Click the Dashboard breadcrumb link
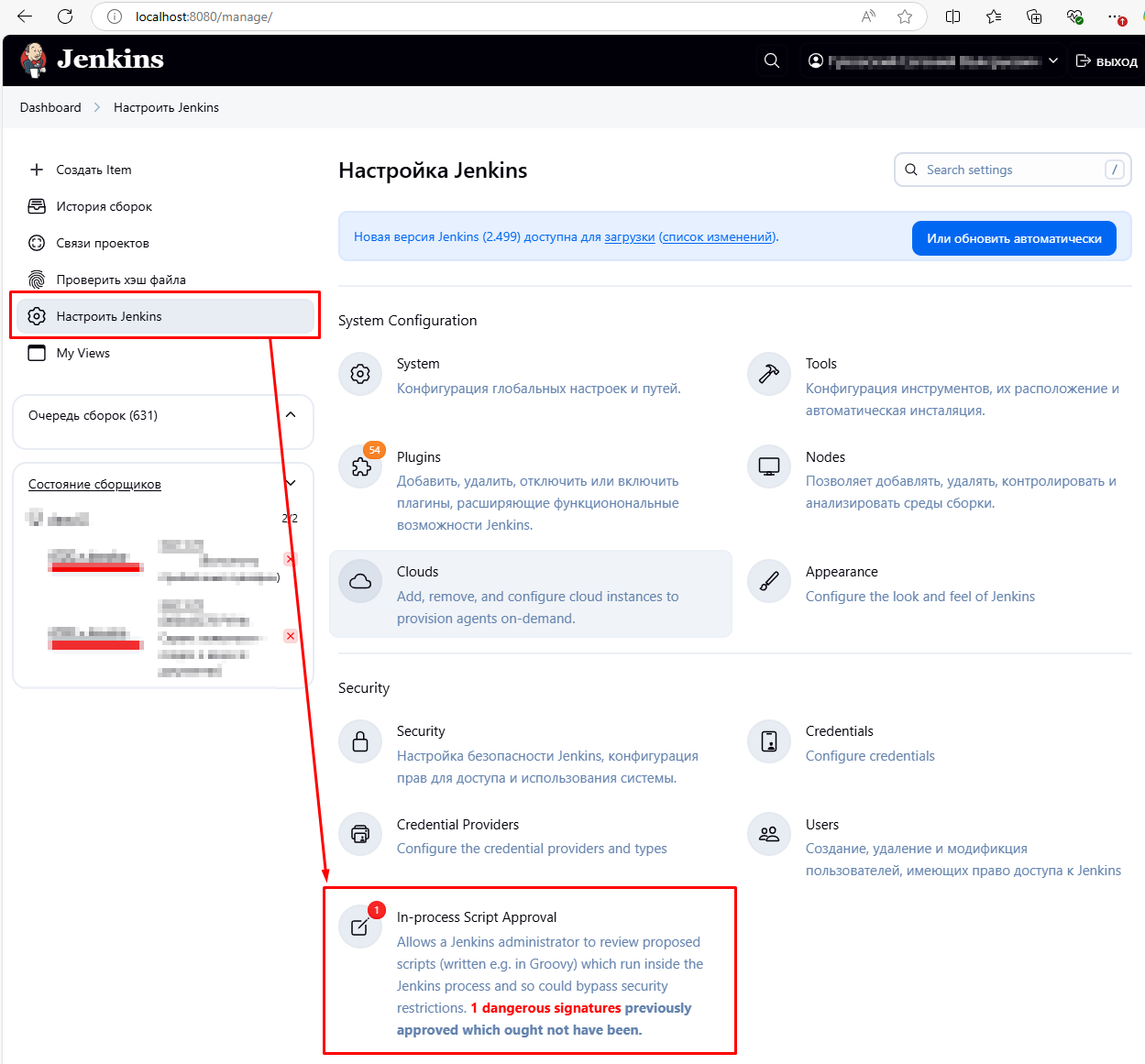Screen dimensions: 1145x1064 pyautogui.click(x=50, y=107)
